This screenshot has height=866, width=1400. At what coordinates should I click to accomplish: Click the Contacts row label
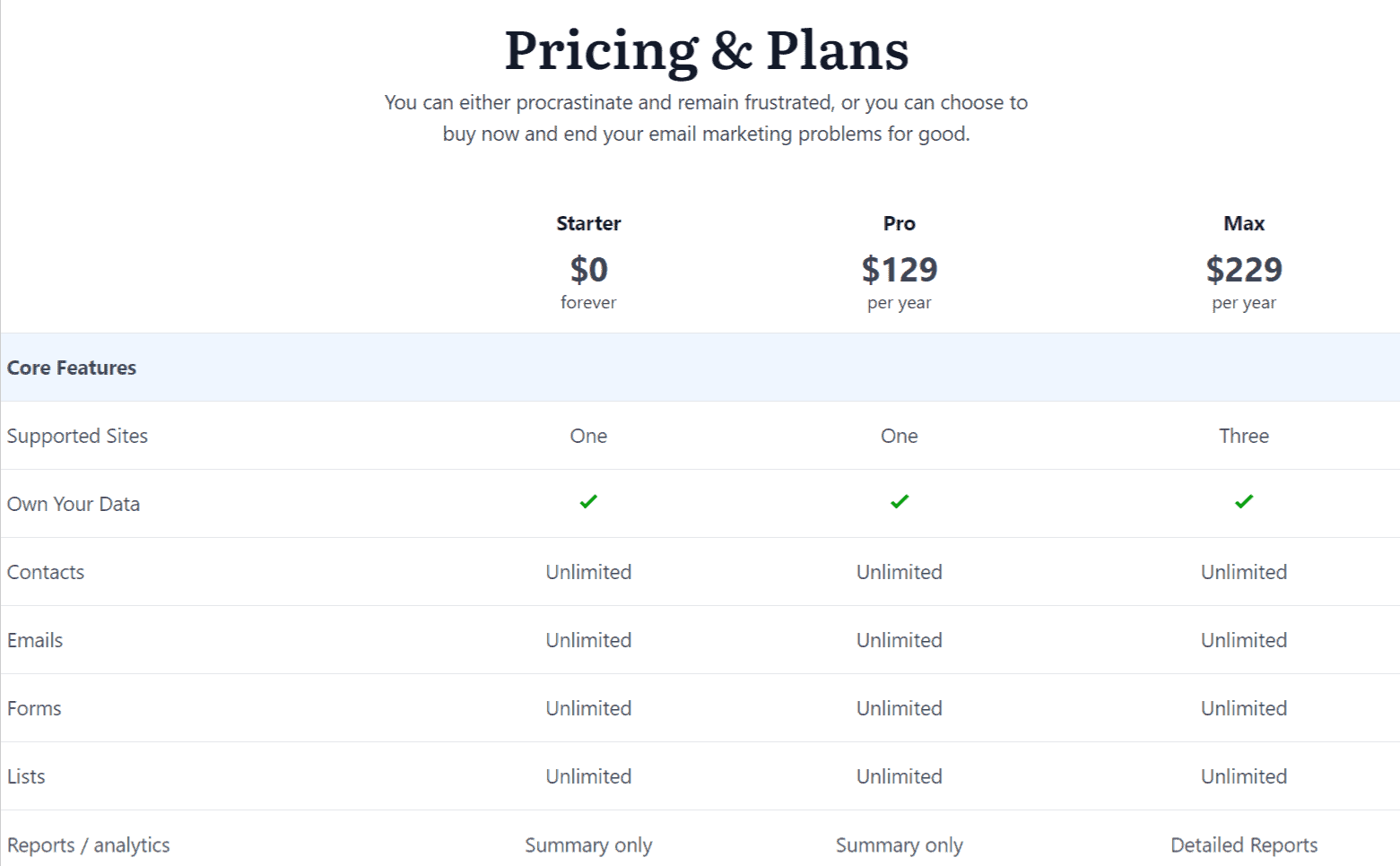[x=46, y=572]
